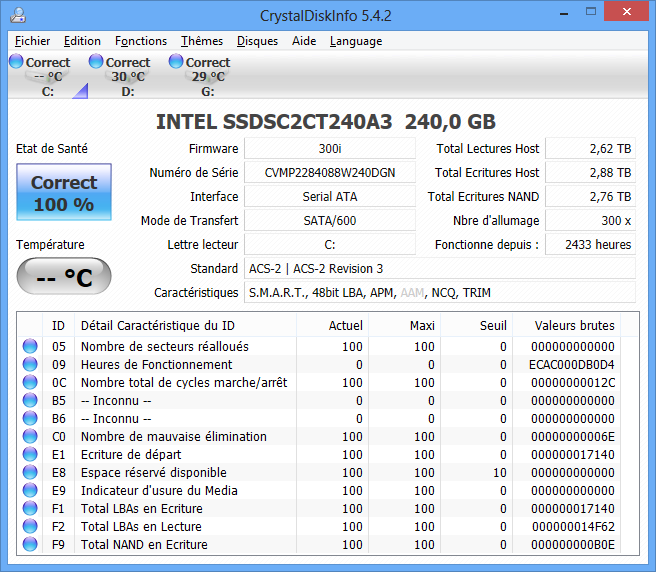The width and height of the screenshot is (656, 572).
Task: Click status orb for Espace réservé disponible
Action: click(x=30, y=473)
